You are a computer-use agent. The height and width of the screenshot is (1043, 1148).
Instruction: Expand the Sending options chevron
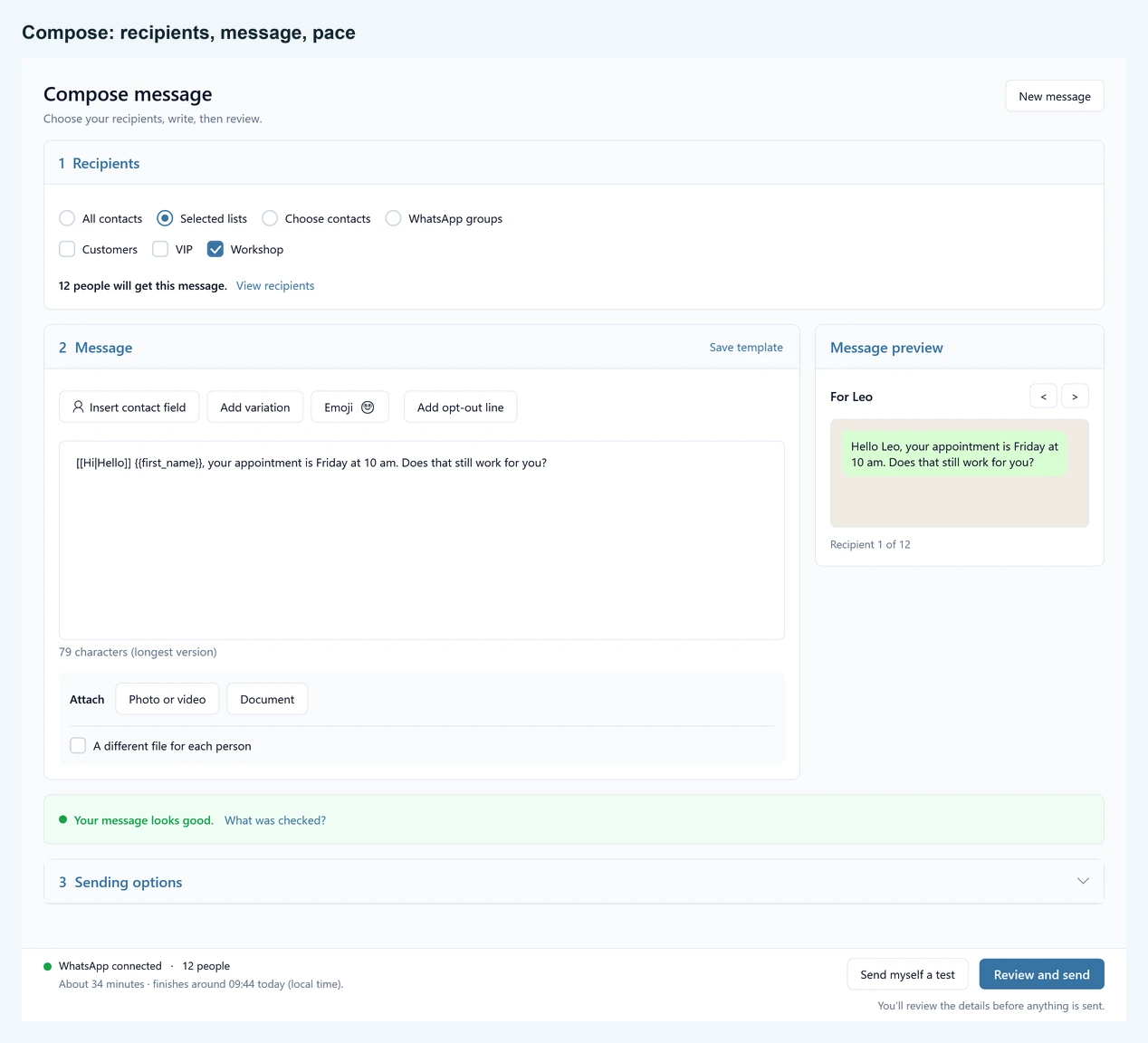click(1083, 881)
